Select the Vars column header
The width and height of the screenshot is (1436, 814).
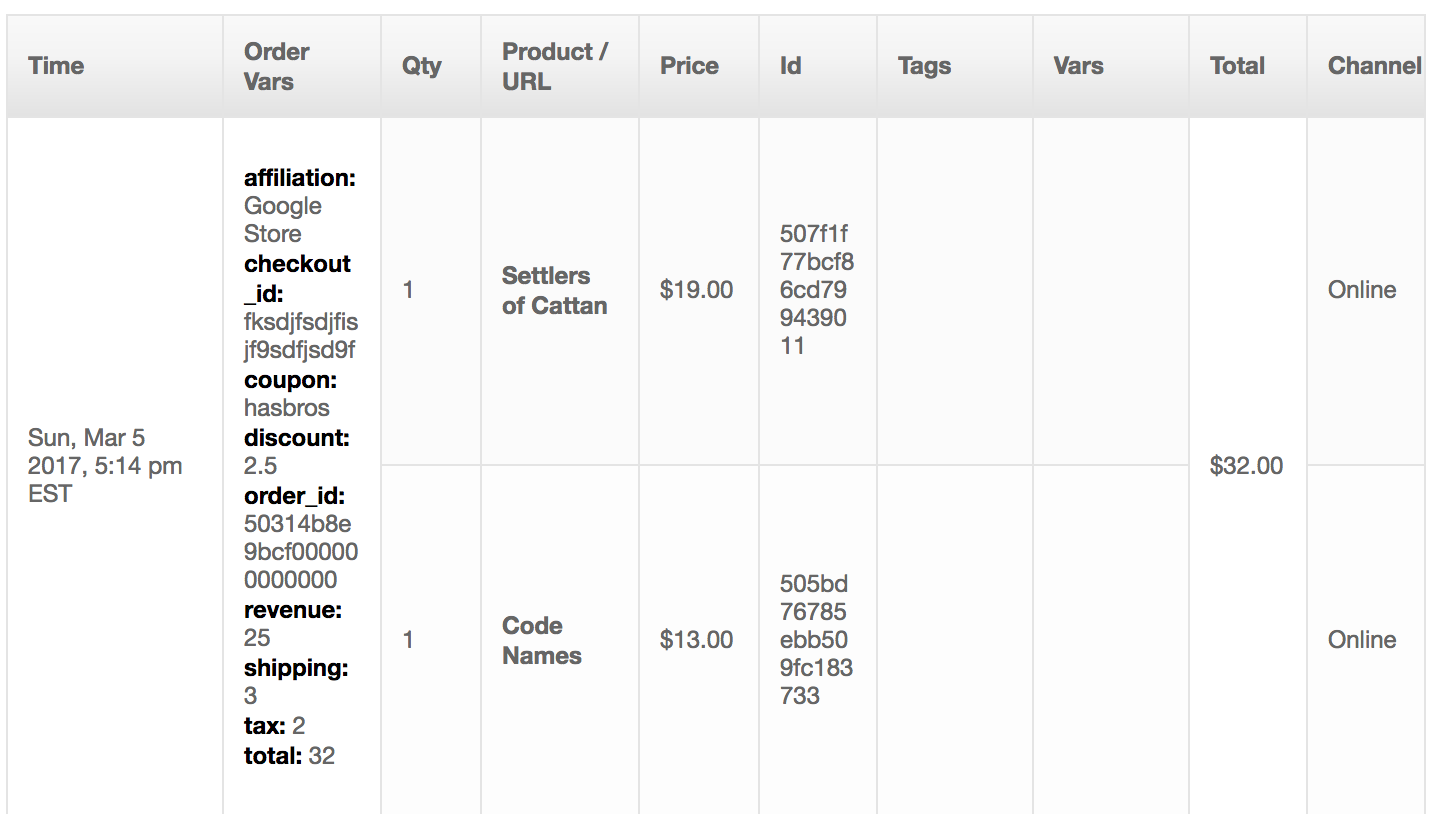pyautogui.click(x=1078, y=66)
